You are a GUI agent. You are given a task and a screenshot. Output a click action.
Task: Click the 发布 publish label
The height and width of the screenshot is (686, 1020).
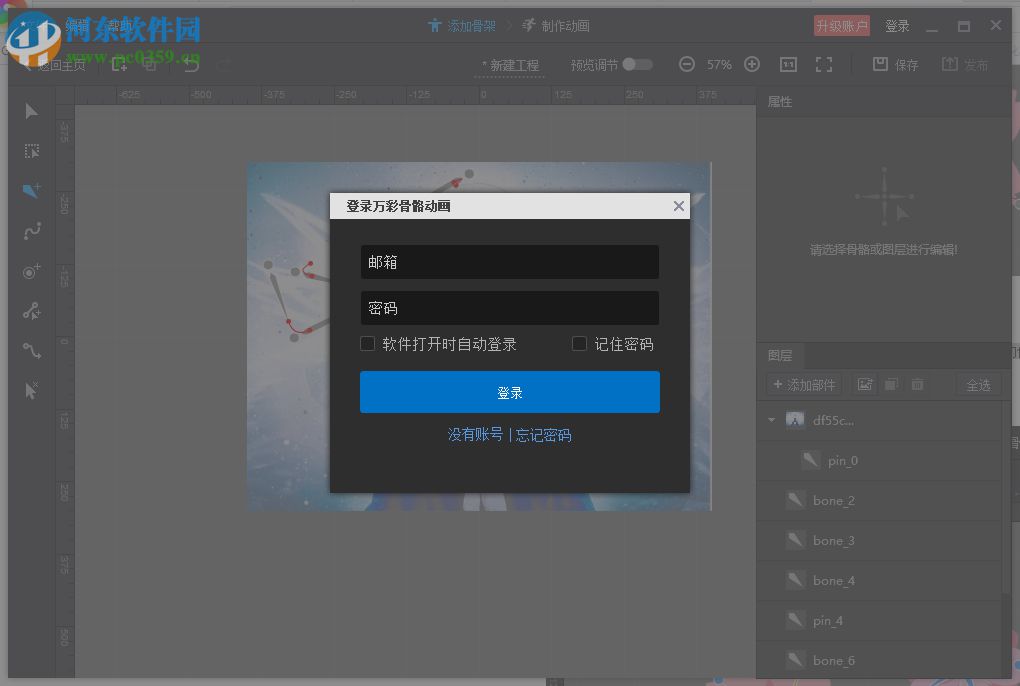pos(976,65)
